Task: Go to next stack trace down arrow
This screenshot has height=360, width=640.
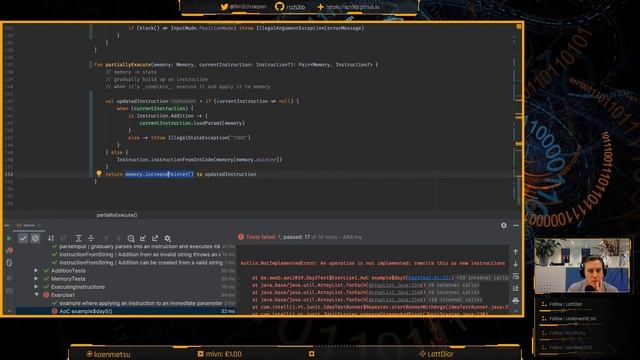Action: [x=516, y=264]
